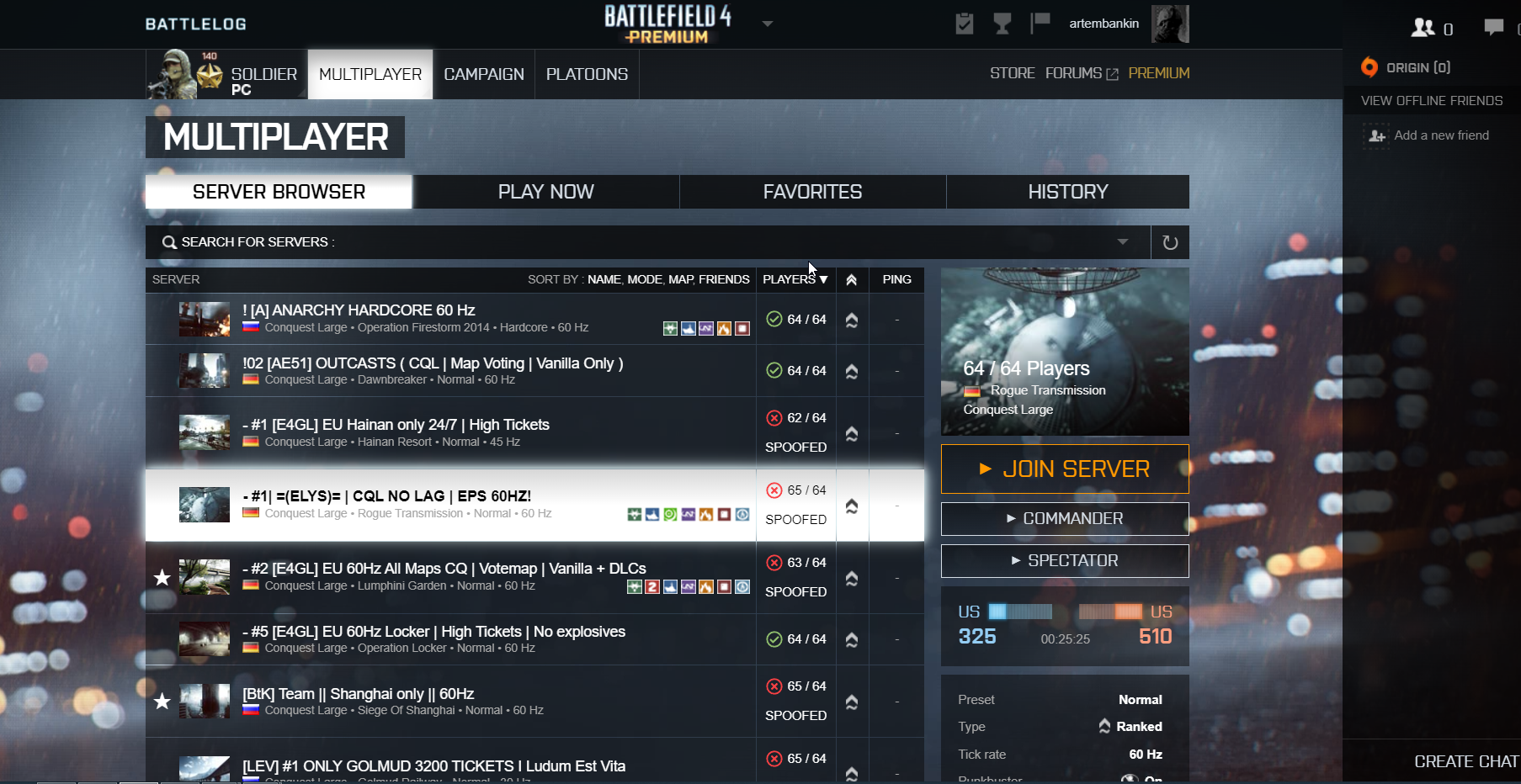Screen dimensions: 1521x784
Task: Sort servers by MAP
Action: pyautogui.click(x=681, y=279)
